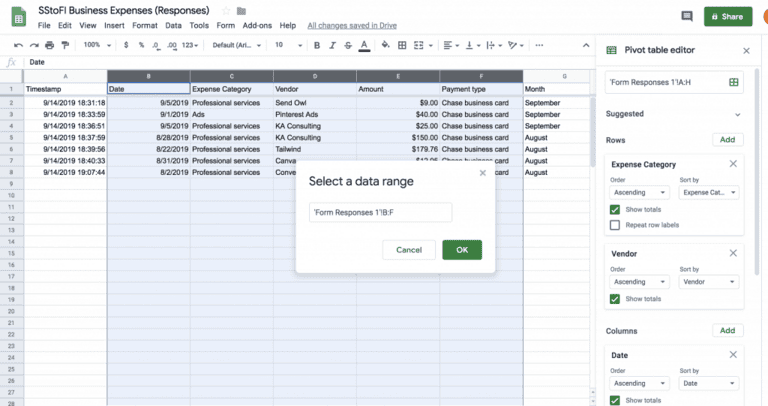Screen dimensions: 768x406
Task: Click the data range input in dialog
Action: [380, 213]
